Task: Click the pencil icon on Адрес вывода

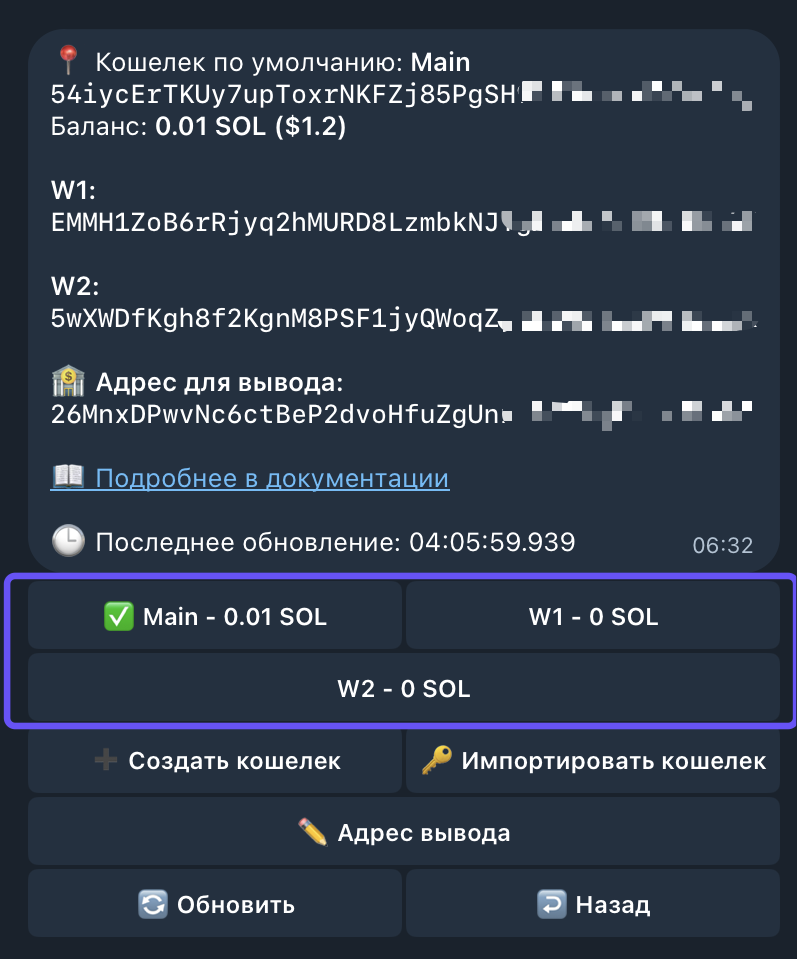Action: point(313,833)
